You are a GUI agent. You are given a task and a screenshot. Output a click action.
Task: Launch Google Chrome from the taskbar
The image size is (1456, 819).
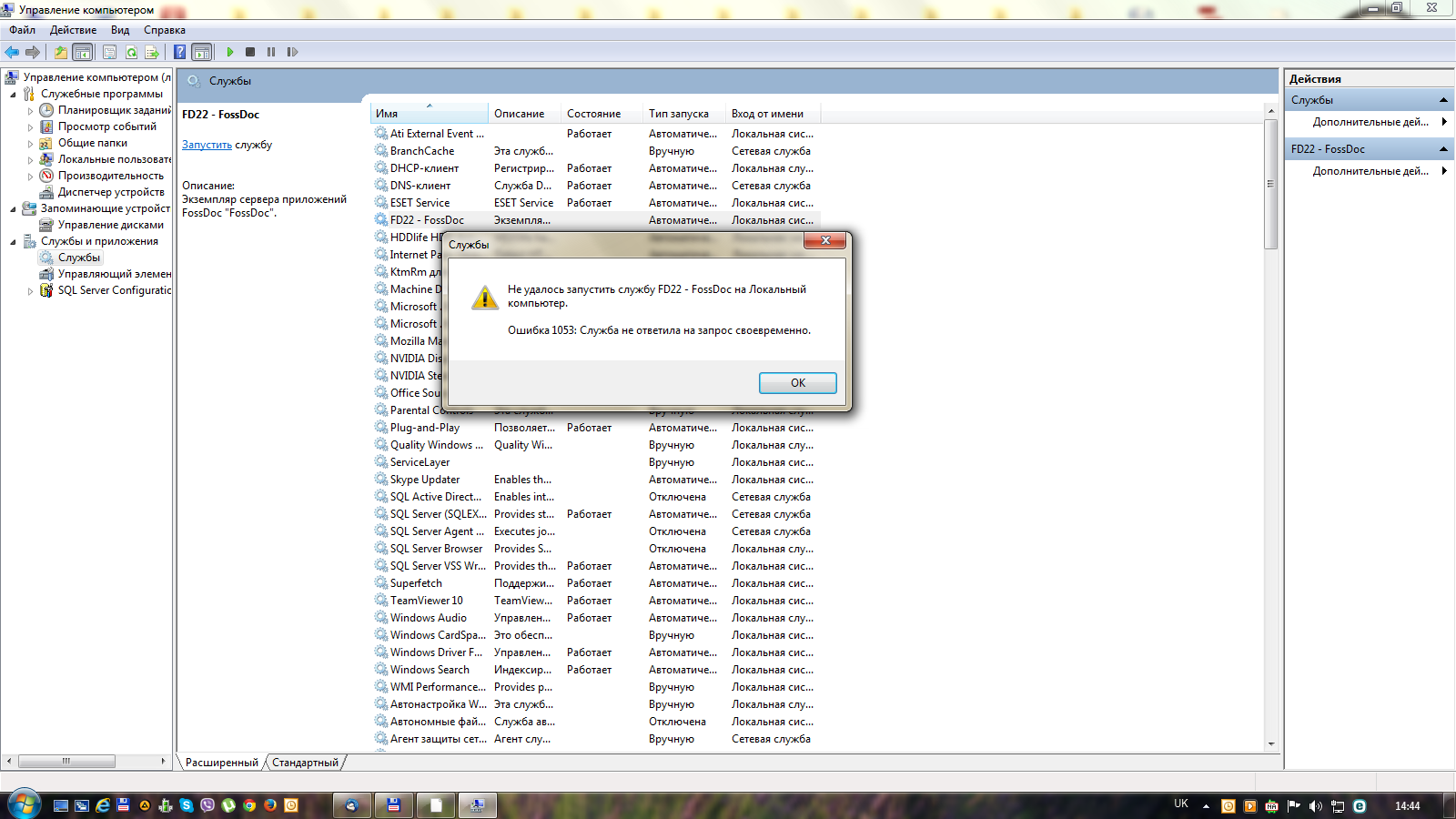(x=249, y=805)
